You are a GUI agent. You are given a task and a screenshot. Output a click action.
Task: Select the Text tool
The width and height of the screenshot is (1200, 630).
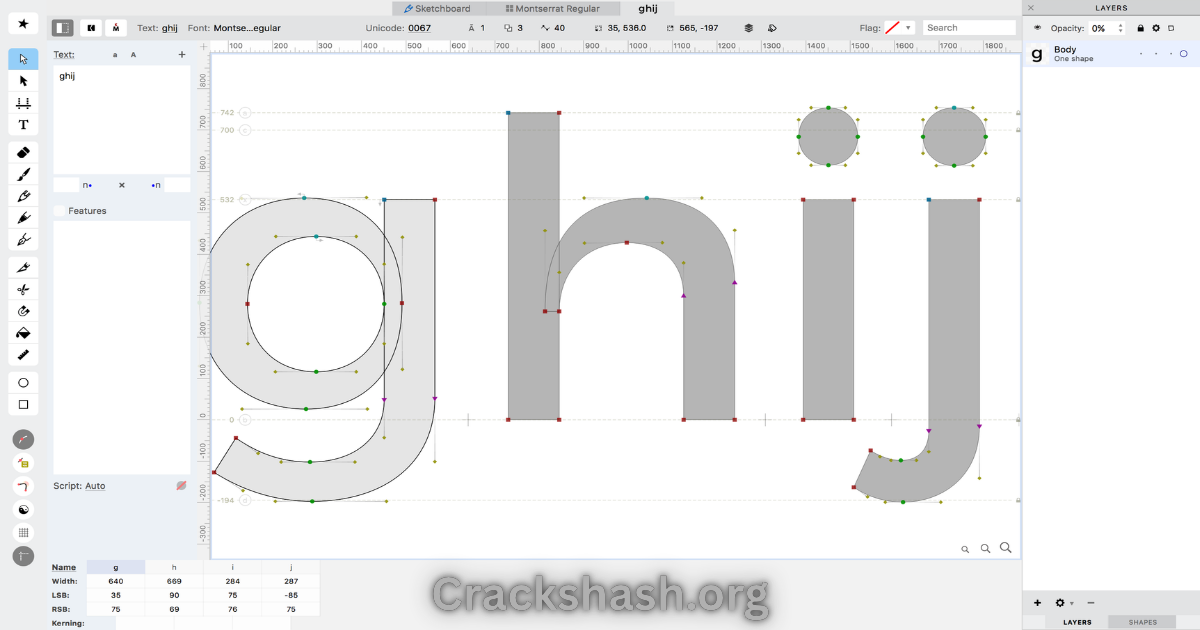coord(24,125)
